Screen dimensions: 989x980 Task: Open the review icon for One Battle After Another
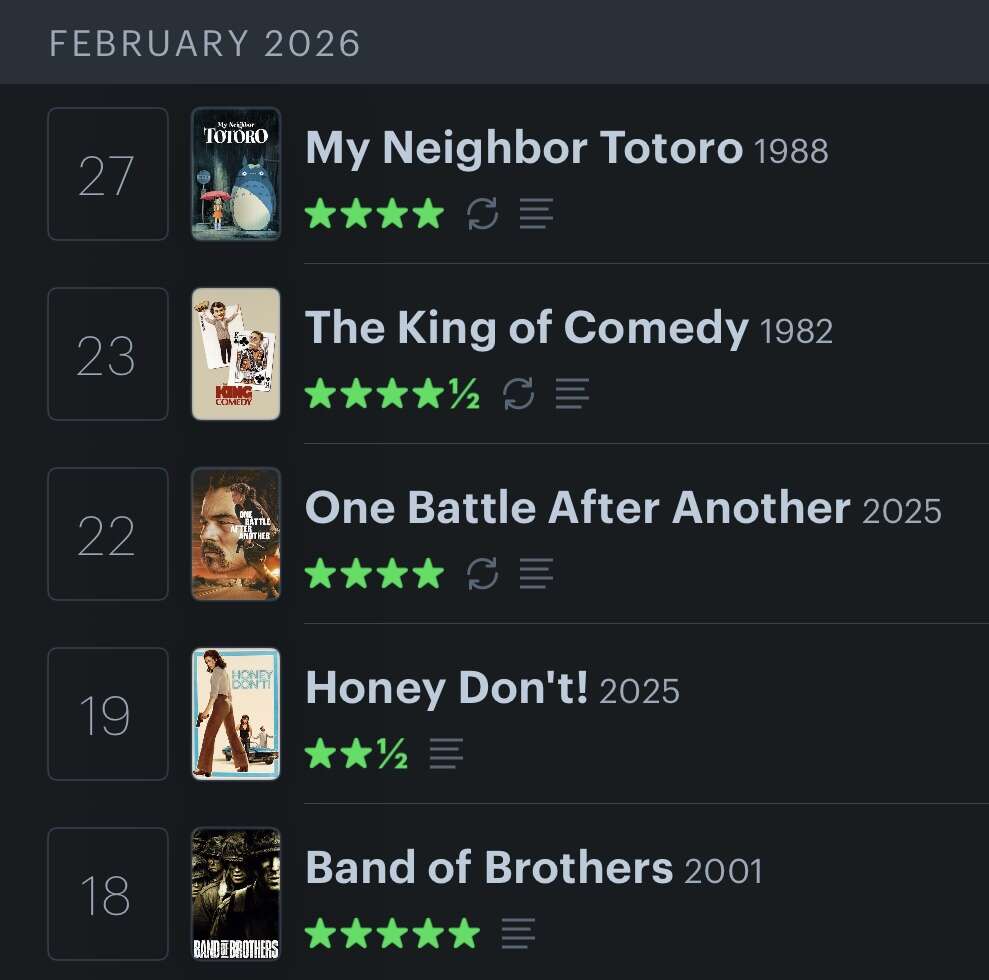click(537, 573)
